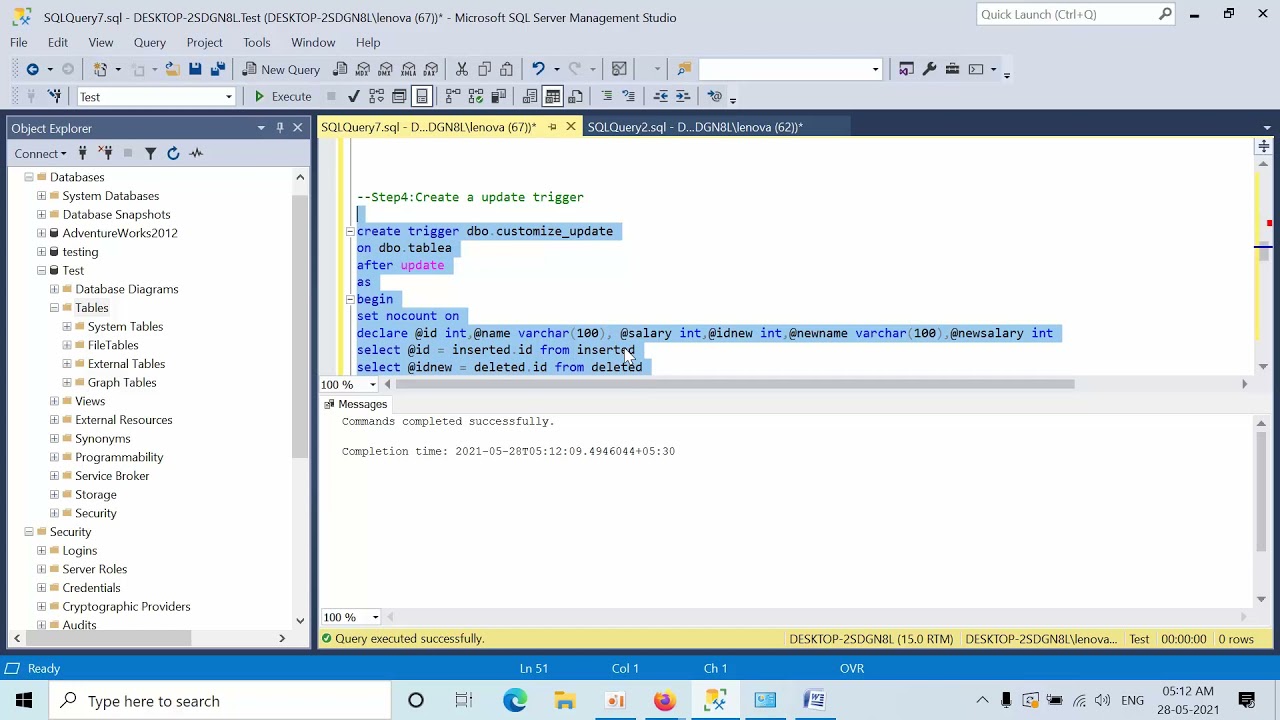
Task: Open Activity Monitor icon in Object Explorer
Action: click(196, 153)
